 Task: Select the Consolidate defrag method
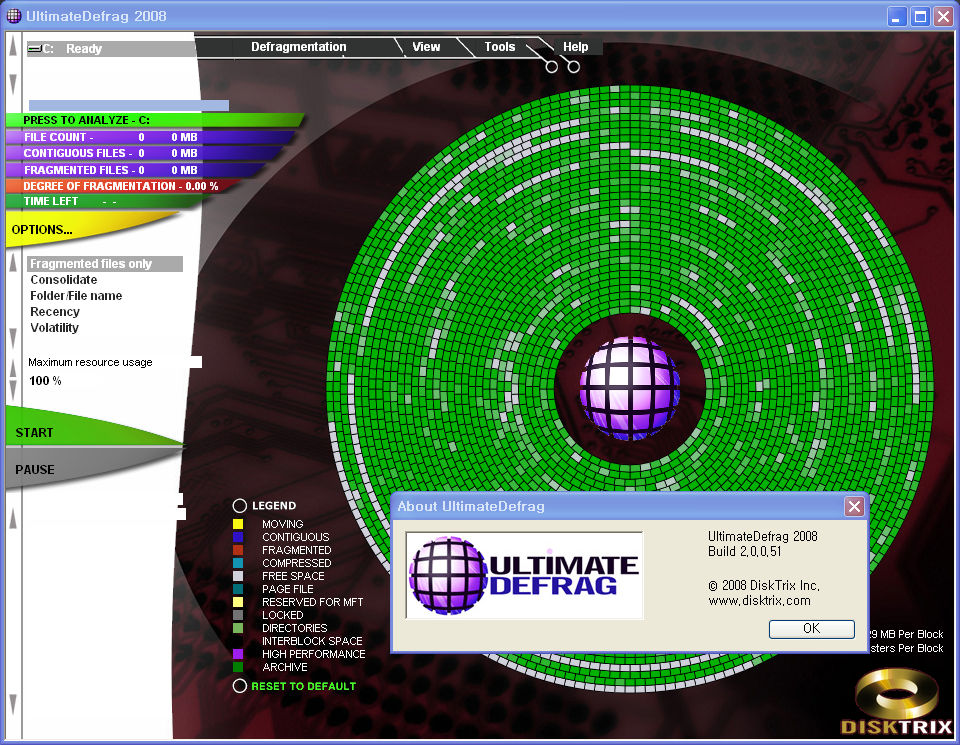[64, 280]
